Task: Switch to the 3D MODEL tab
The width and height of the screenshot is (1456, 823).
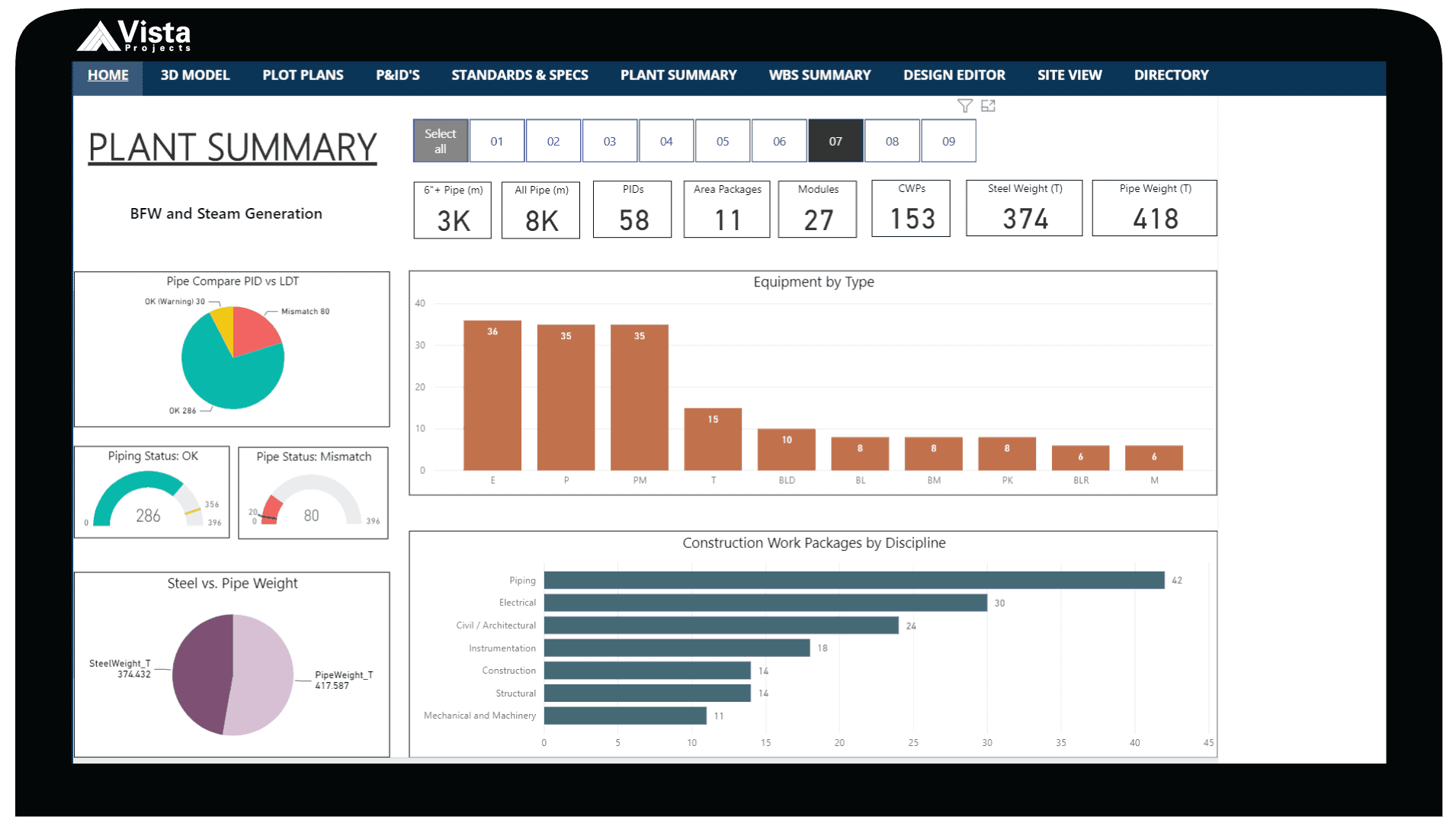Action: pos(194,75)
